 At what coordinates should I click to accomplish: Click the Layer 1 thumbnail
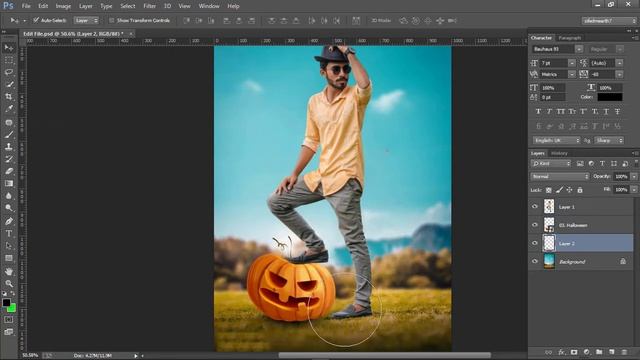[549, 207]
